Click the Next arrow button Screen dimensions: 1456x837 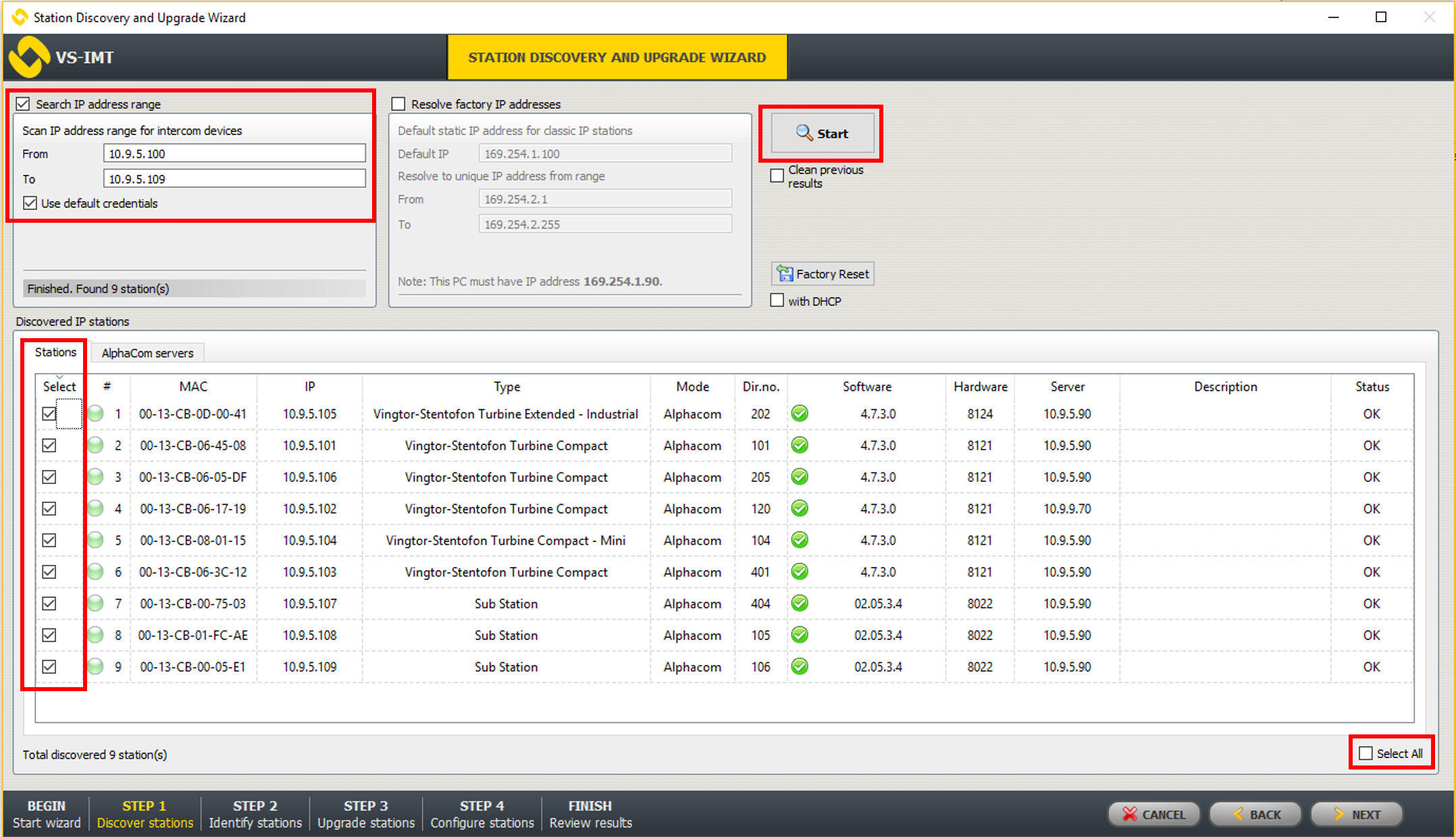click(1356, 814)
